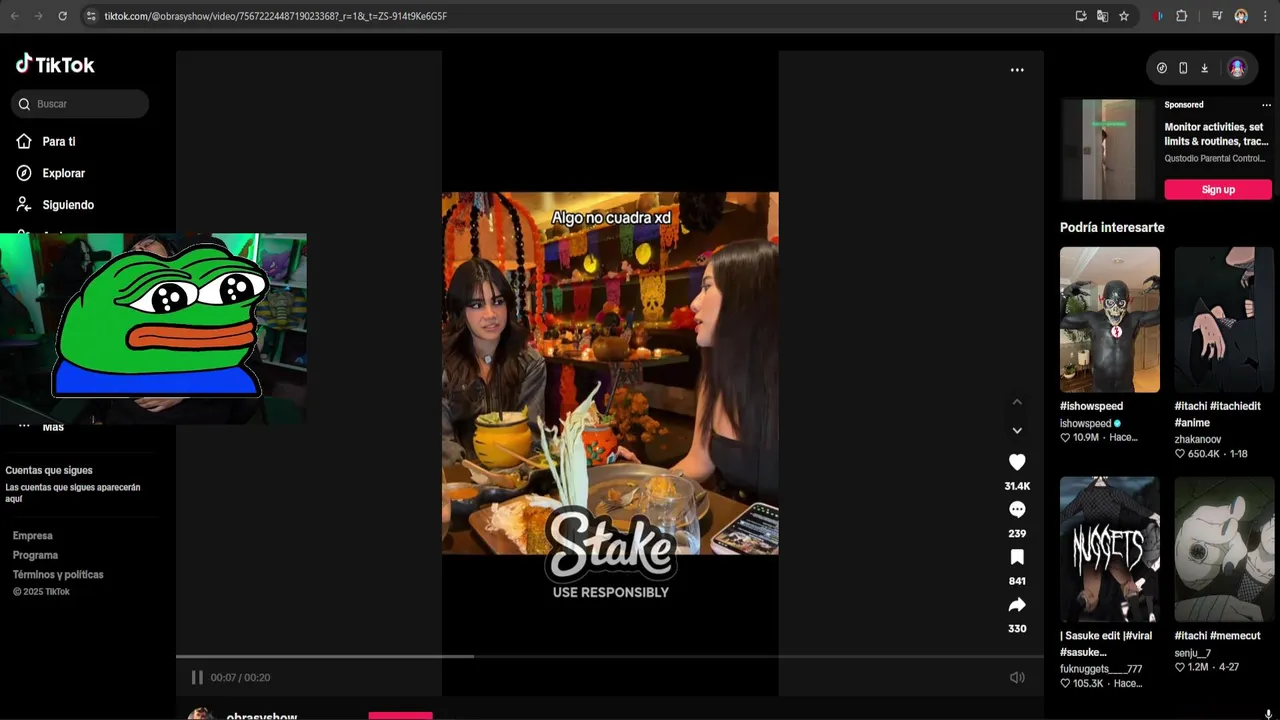Go back in the browser

point(14,16)
